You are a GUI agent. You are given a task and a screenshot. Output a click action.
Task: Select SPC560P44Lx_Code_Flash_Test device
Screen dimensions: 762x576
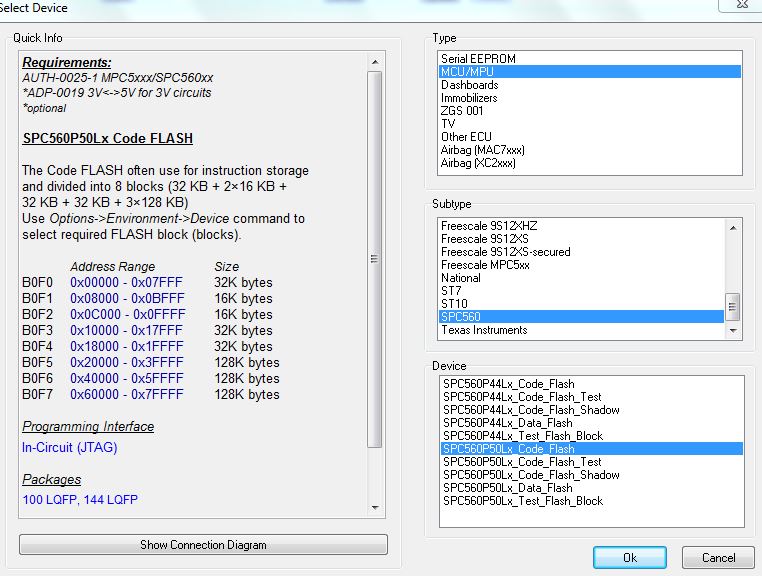pyautogui.click(x=592, y=397)
